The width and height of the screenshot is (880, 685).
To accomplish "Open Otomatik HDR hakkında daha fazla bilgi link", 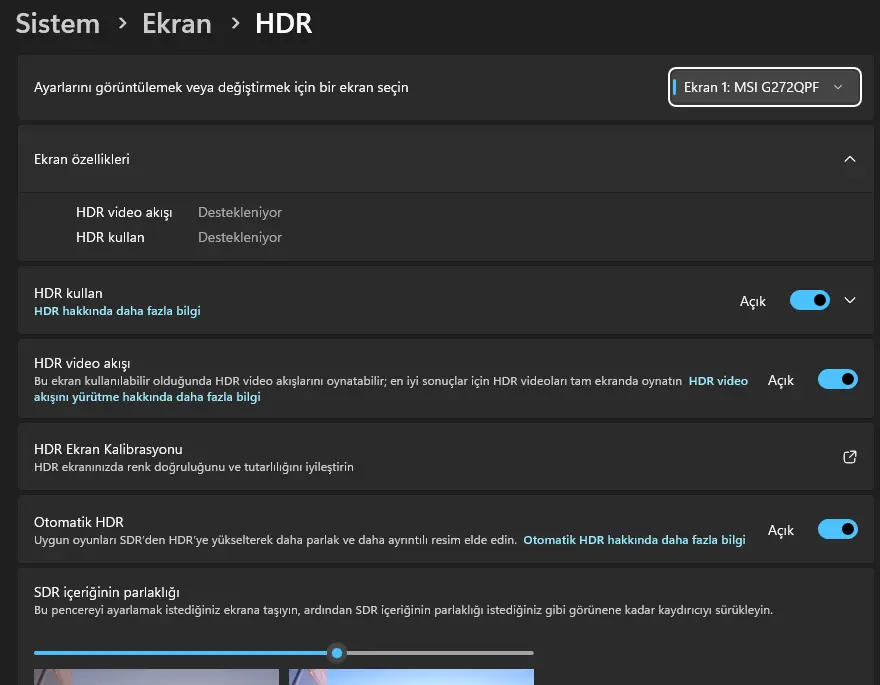I will pos(634,540).
